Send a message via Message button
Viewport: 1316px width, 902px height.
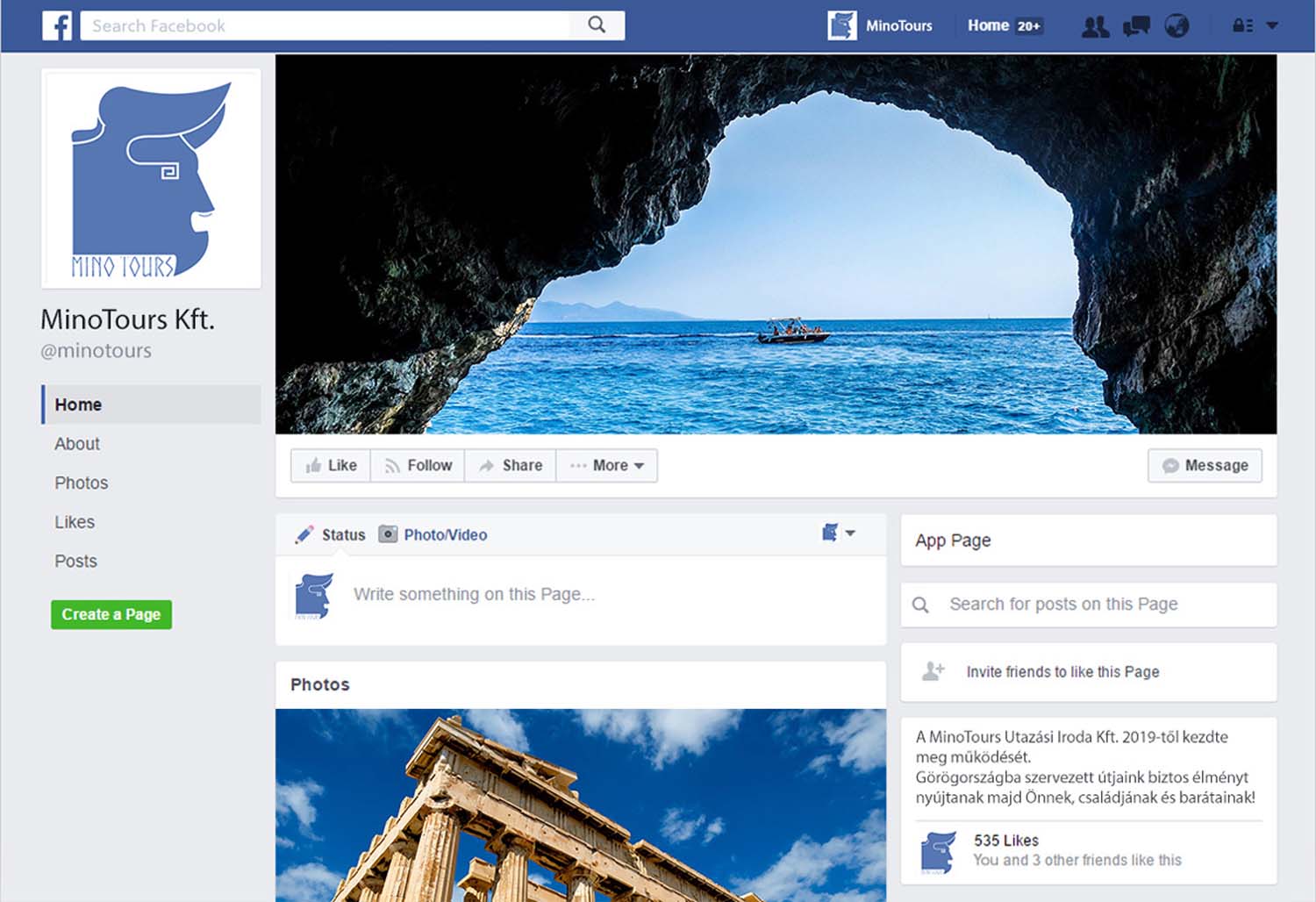[1205, 466]
